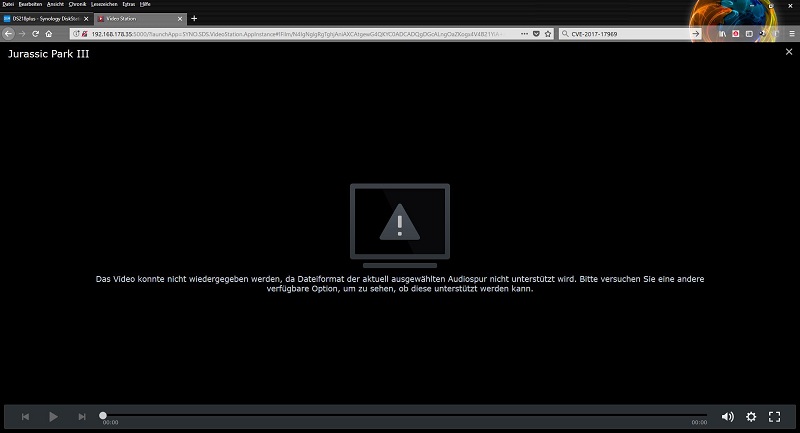Skip to the previous video

click(26, 416)
